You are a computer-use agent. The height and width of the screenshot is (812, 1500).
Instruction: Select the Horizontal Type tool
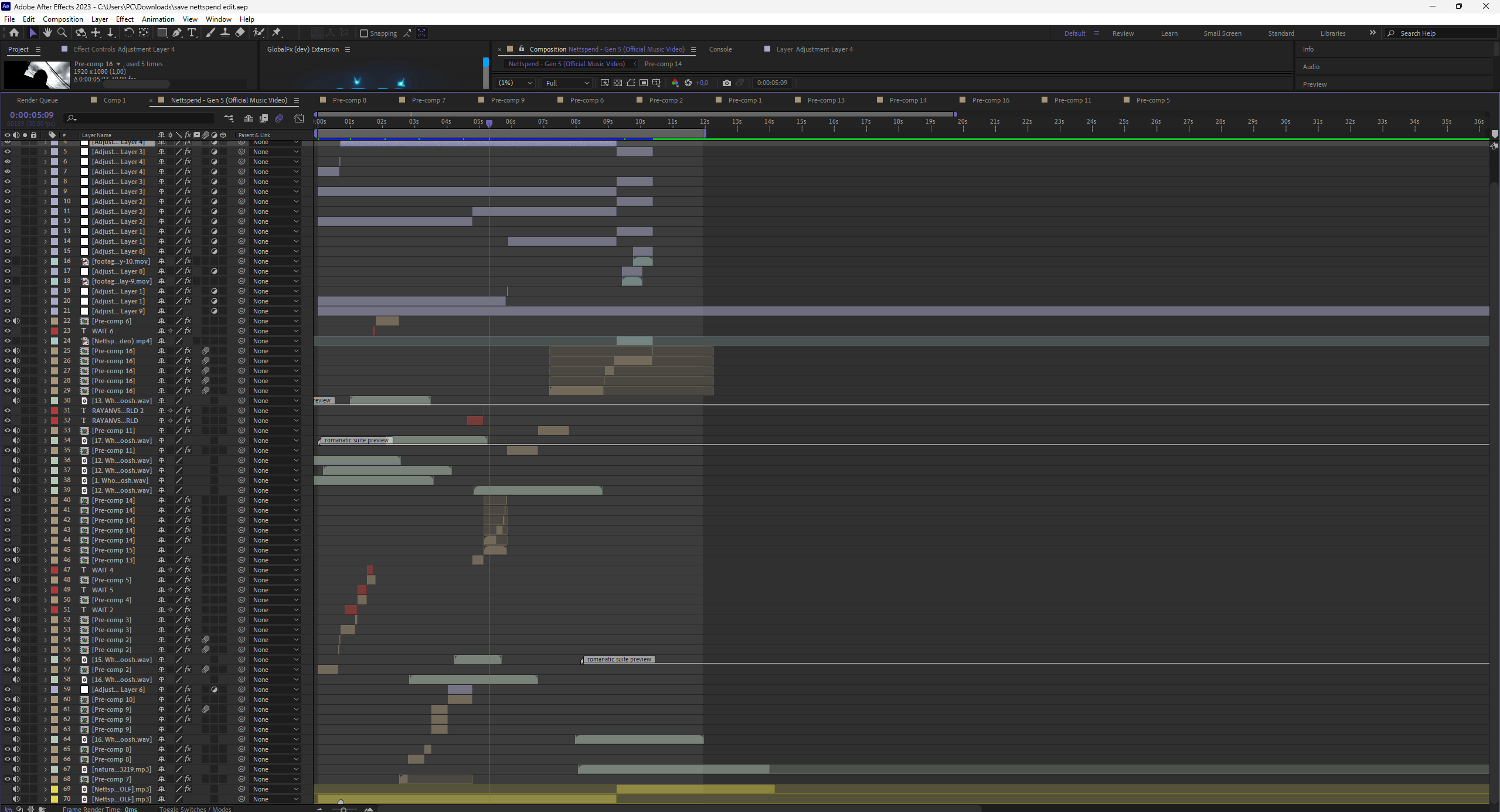pos(192,33)
